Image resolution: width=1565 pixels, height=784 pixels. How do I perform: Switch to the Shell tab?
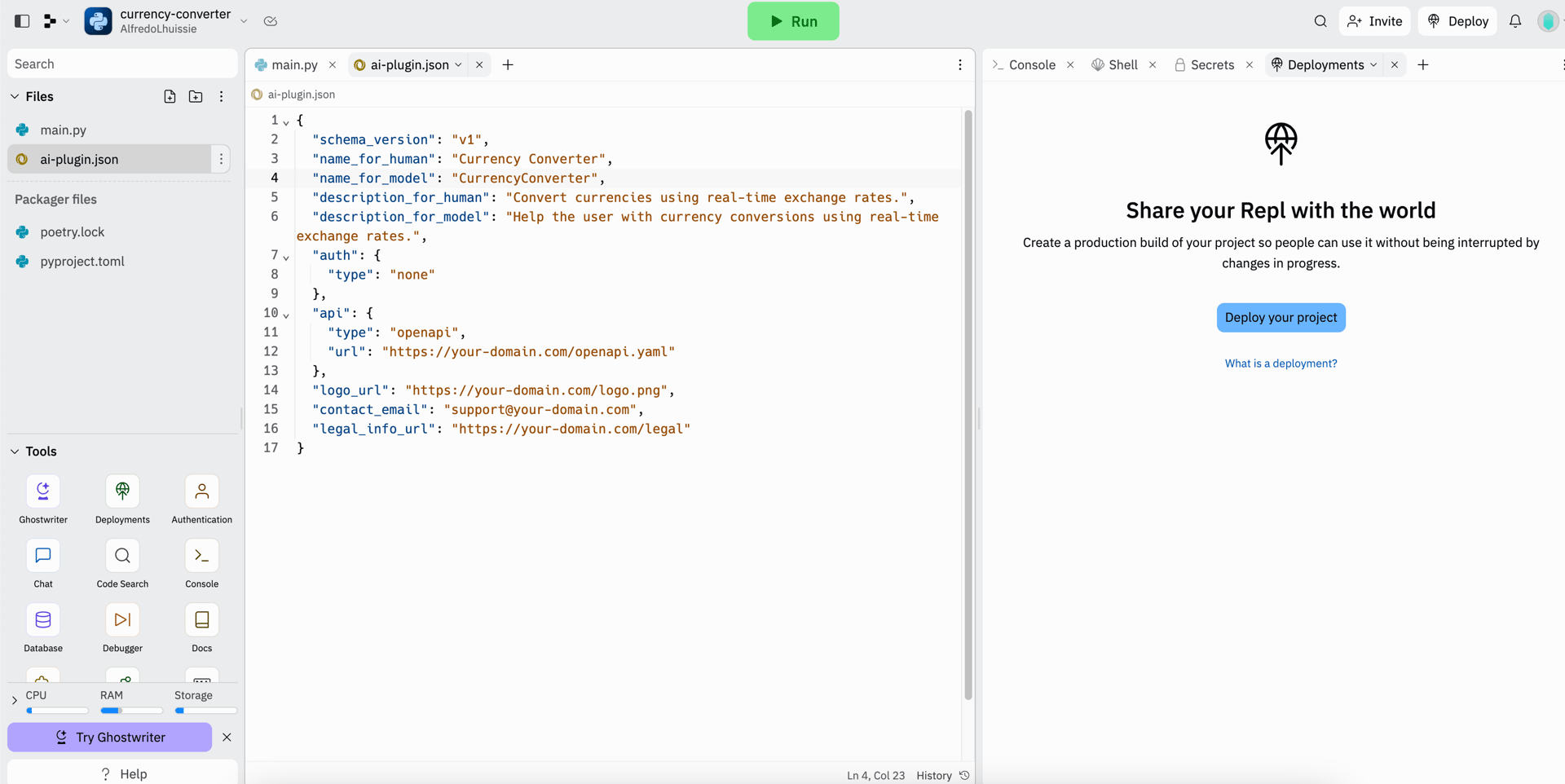[1114, 64]
